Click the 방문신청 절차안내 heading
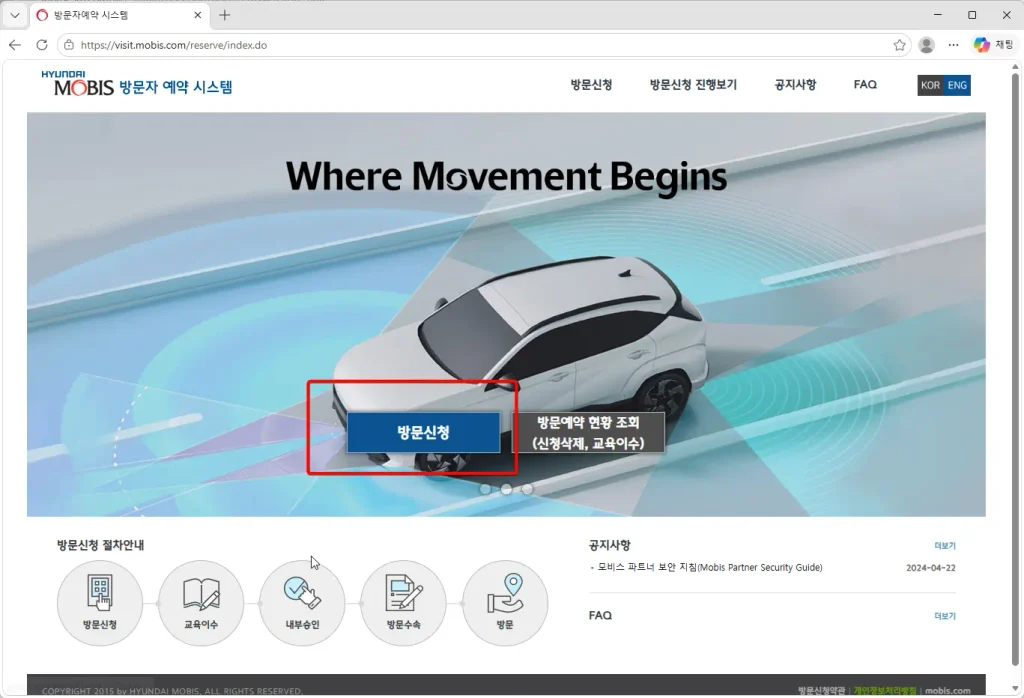1024x698 pixels. click(101, 545)
